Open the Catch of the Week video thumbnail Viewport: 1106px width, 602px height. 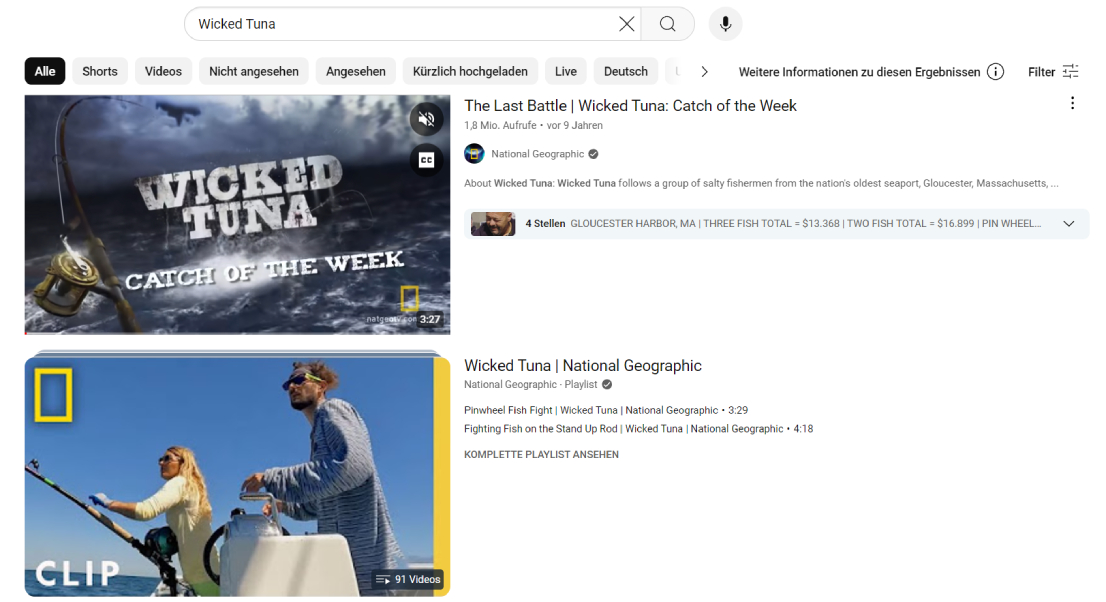coord(237,215)
